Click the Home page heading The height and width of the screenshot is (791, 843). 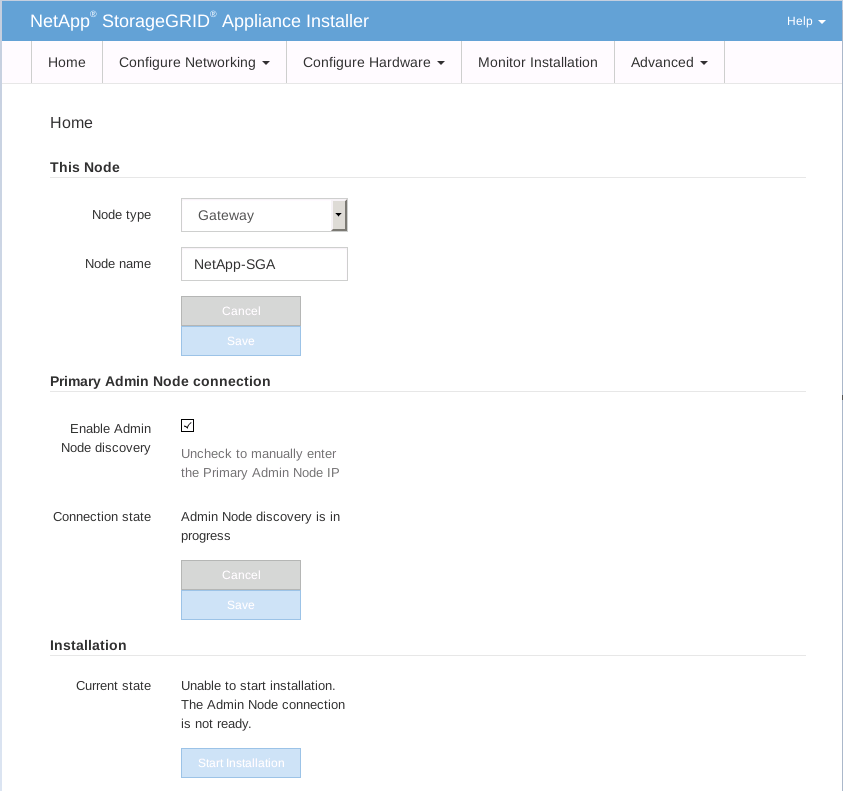click(x=71, y=123)
